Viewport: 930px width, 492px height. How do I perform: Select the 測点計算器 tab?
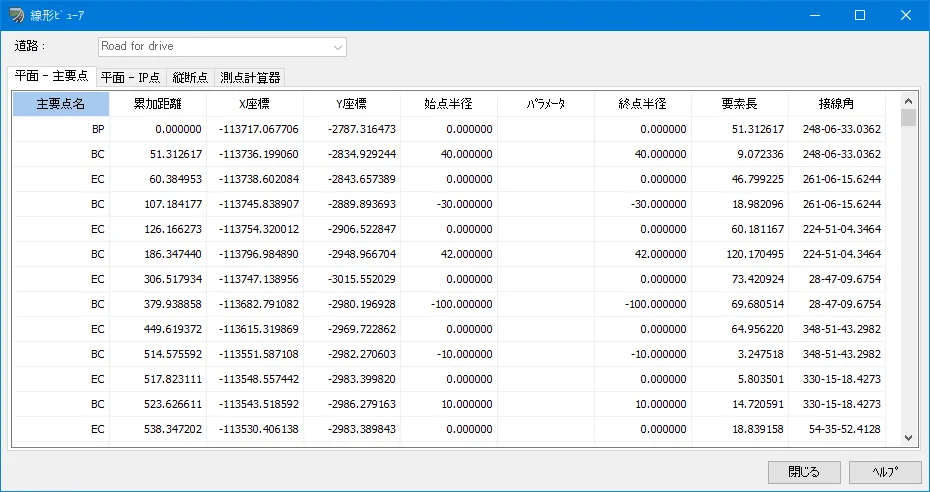pos(250,77)
